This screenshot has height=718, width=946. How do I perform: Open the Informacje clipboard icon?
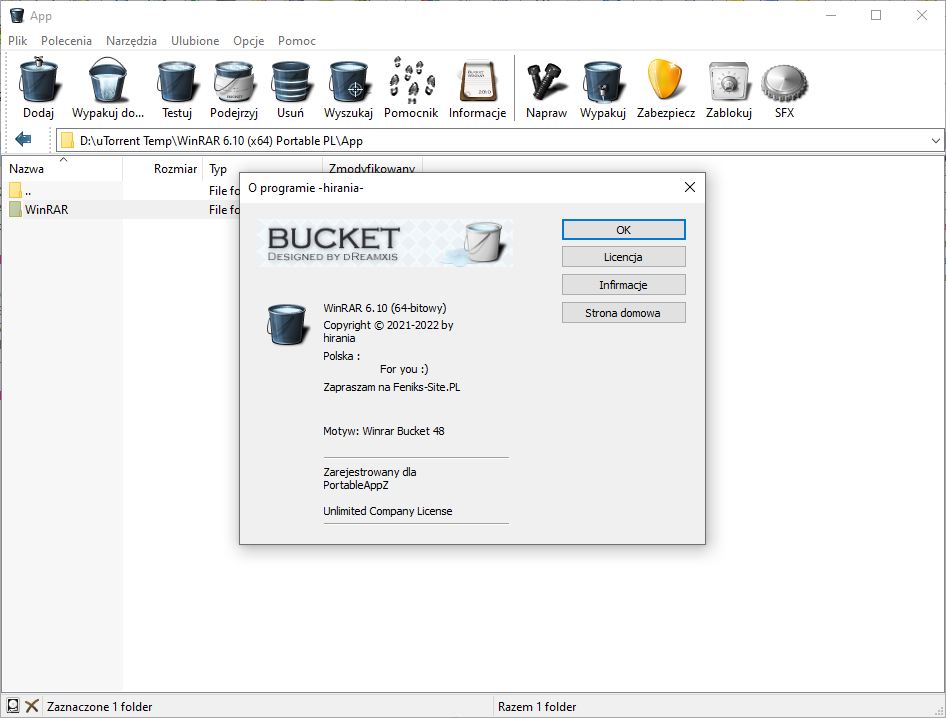point(477,81)
